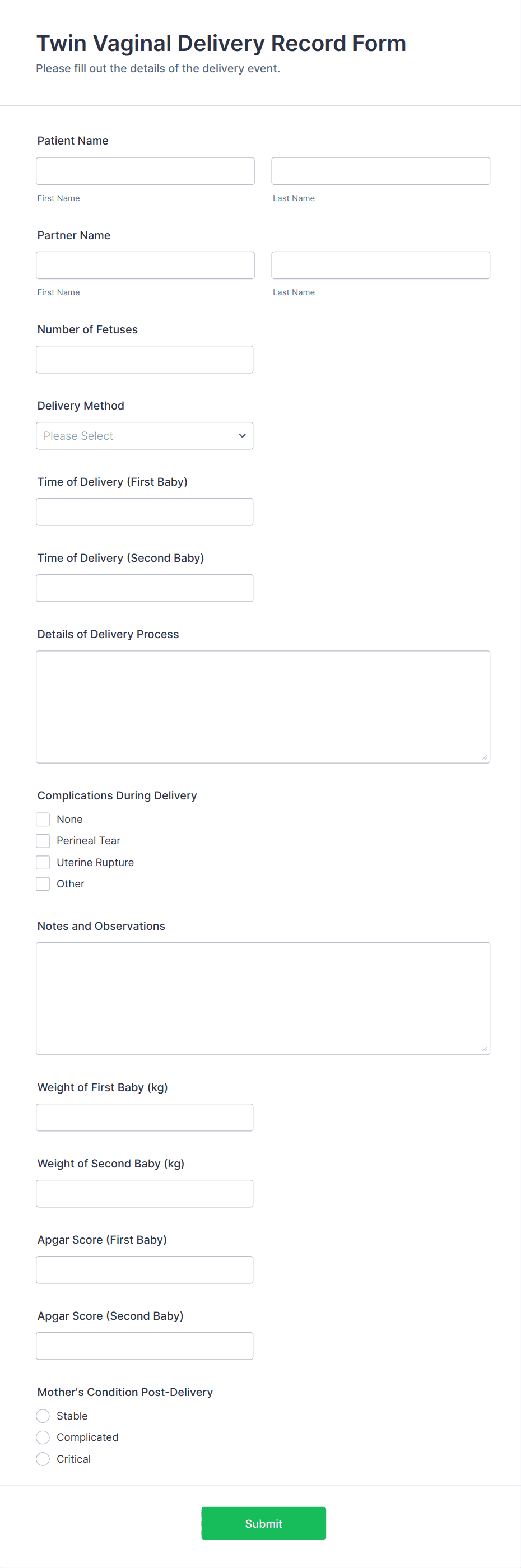Focus the Partner Last Name input

pyautogui.click(x=380, y=266)
